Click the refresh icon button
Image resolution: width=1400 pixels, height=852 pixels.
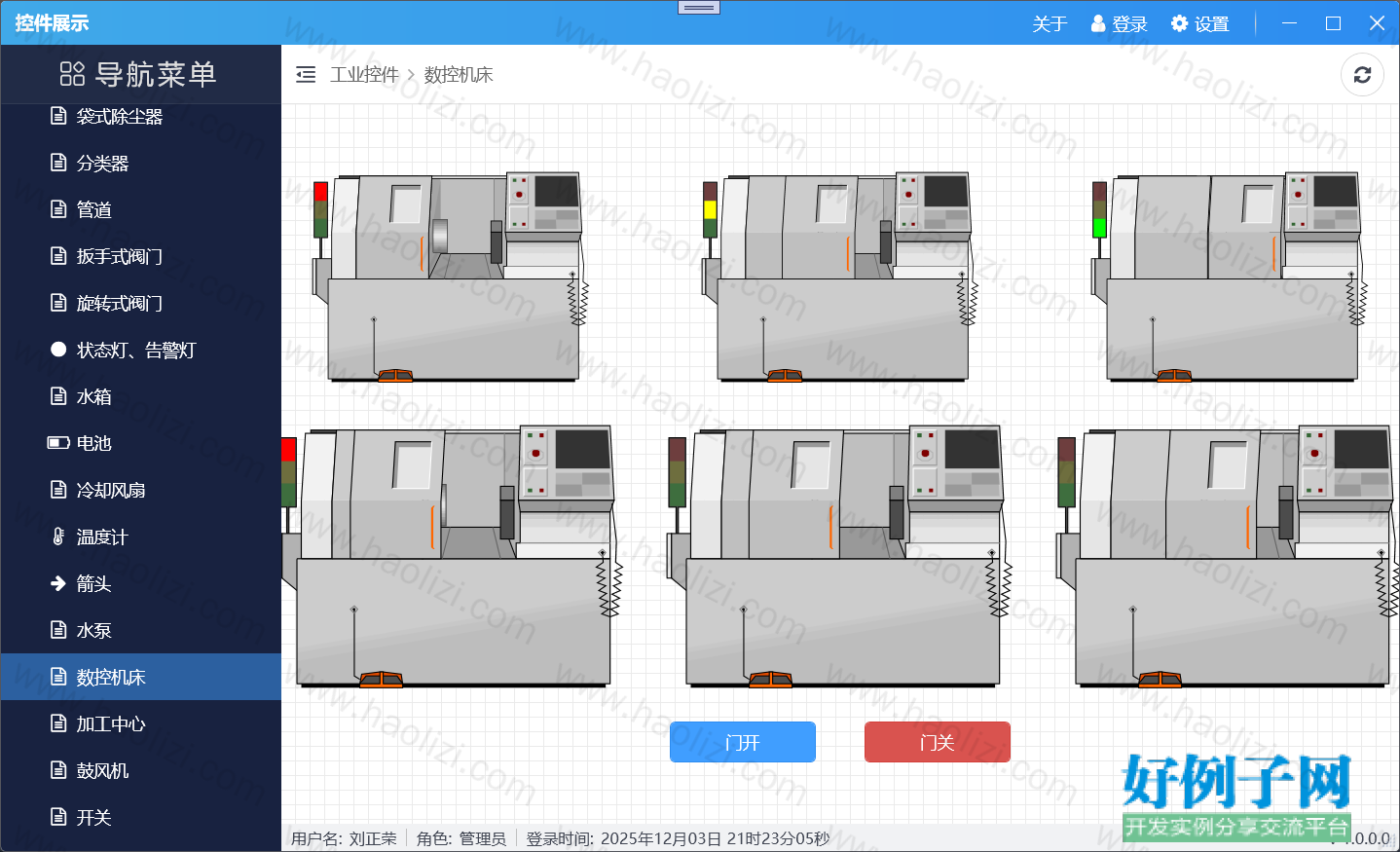pos(1362,75)
